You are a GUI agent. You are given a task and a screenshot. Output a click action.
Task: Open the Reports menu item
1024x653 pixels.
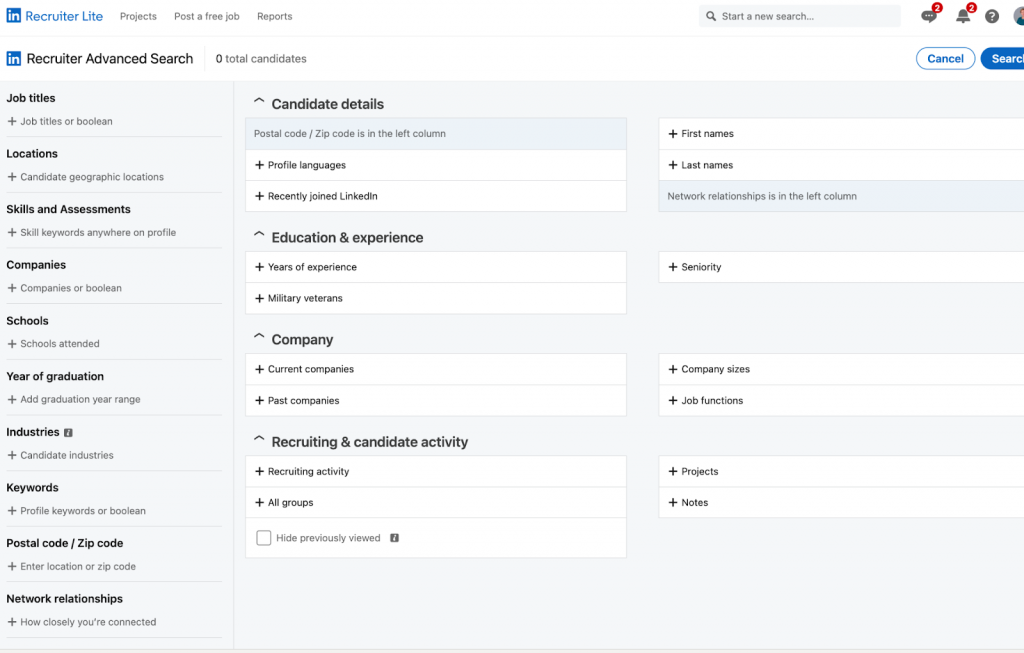click(274, 16)
